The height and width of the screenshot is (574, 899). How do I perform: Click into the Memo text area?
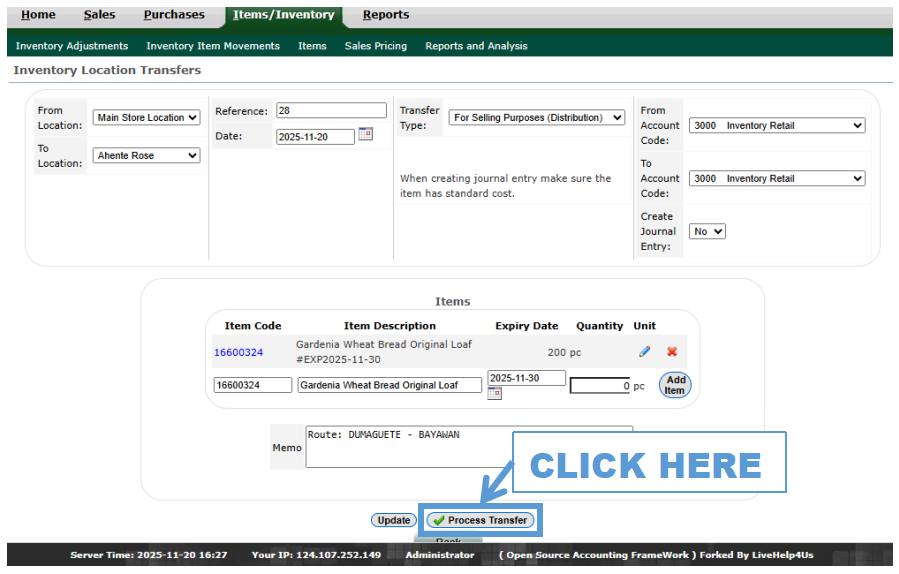tap(468, 447)
